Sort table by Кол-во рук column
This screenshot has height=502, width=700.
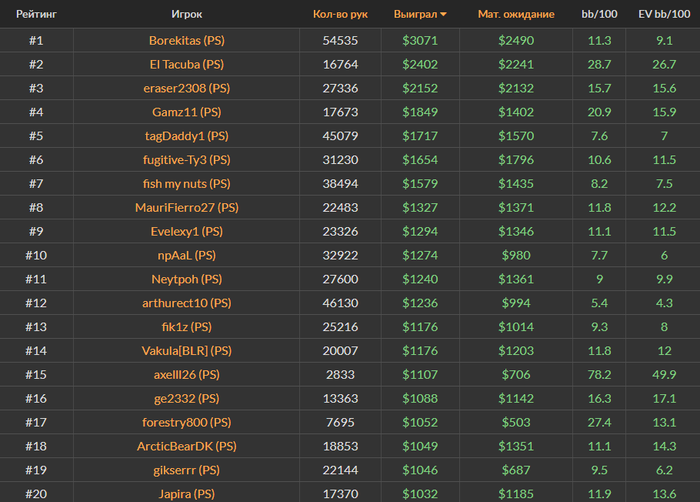[340, 14]
